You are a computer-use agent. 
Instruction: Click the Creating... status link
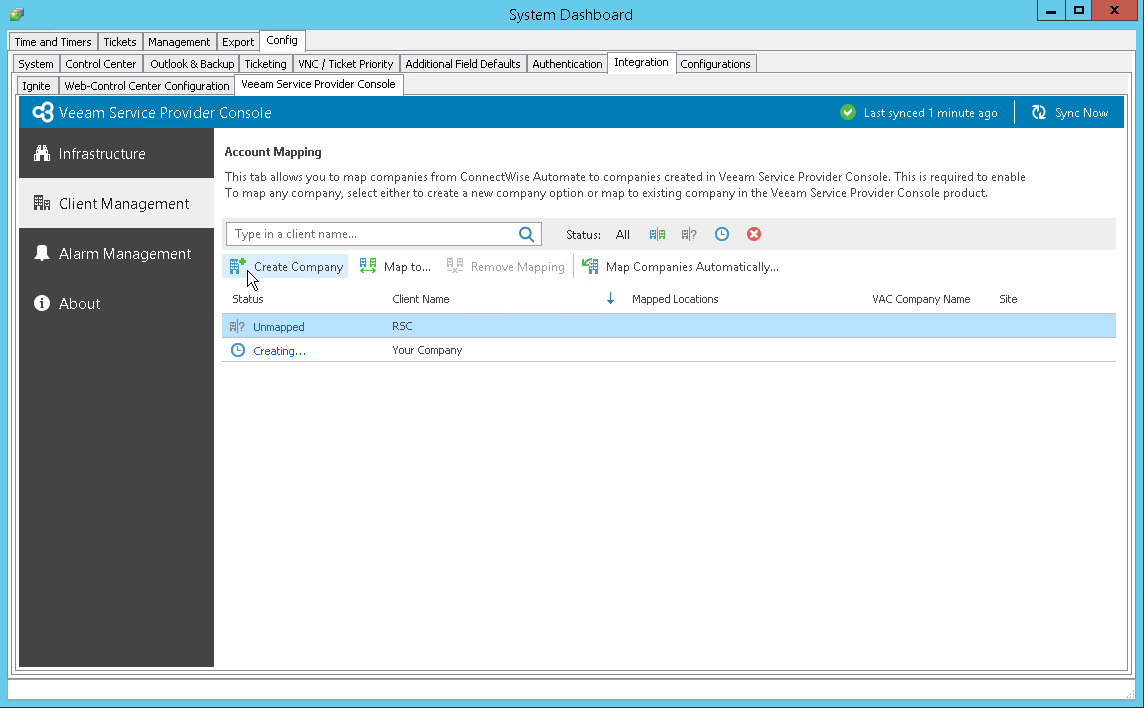(x=279, y=351)
